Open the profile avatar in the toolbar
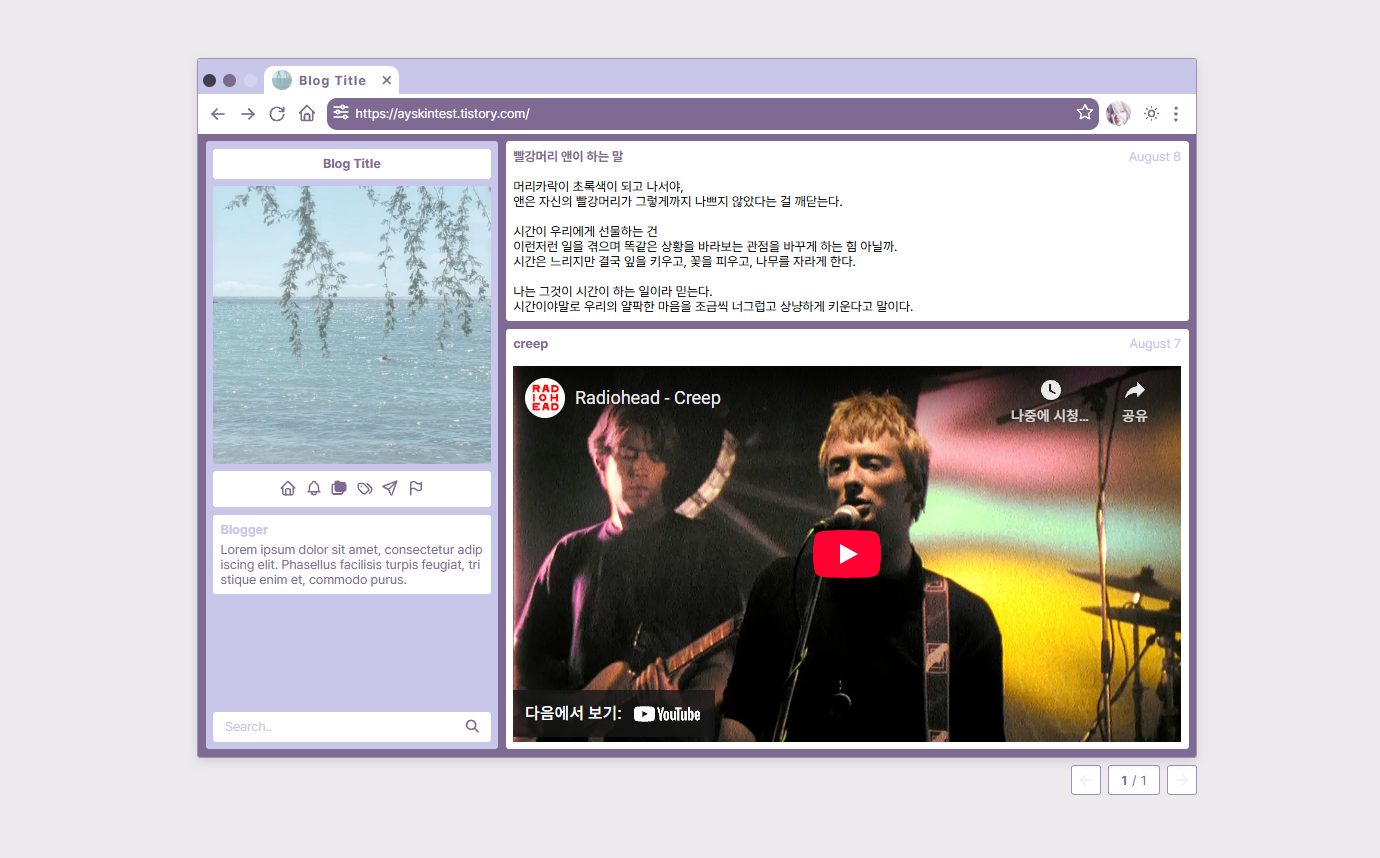This screenshot has width=1380, height=858. (x=1118, y=114)
